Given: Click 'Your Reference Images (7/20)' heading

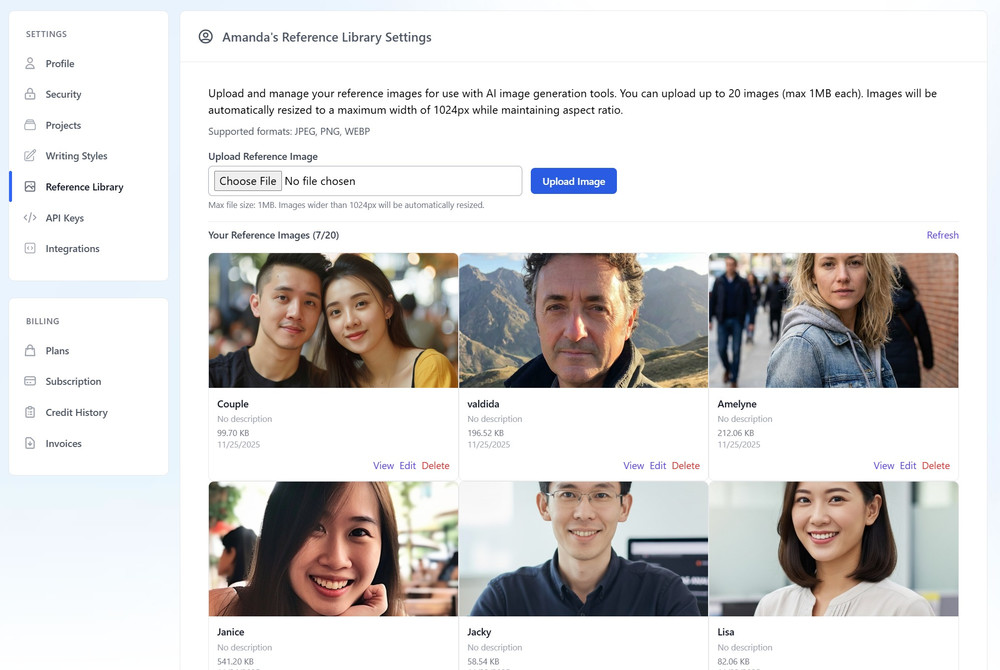Looking at the screenshot, I should point(274,235).
